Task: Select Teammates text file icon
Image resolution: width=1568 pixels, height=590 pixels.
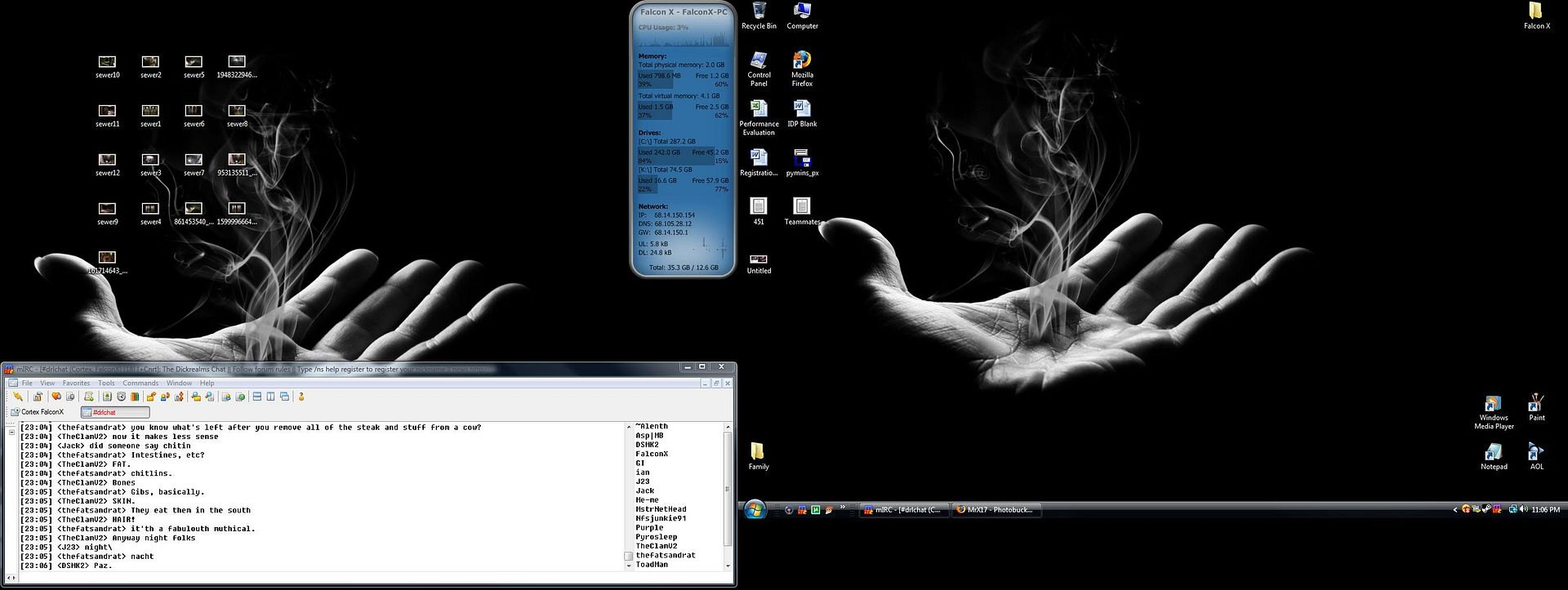Action: coord(802,212)
